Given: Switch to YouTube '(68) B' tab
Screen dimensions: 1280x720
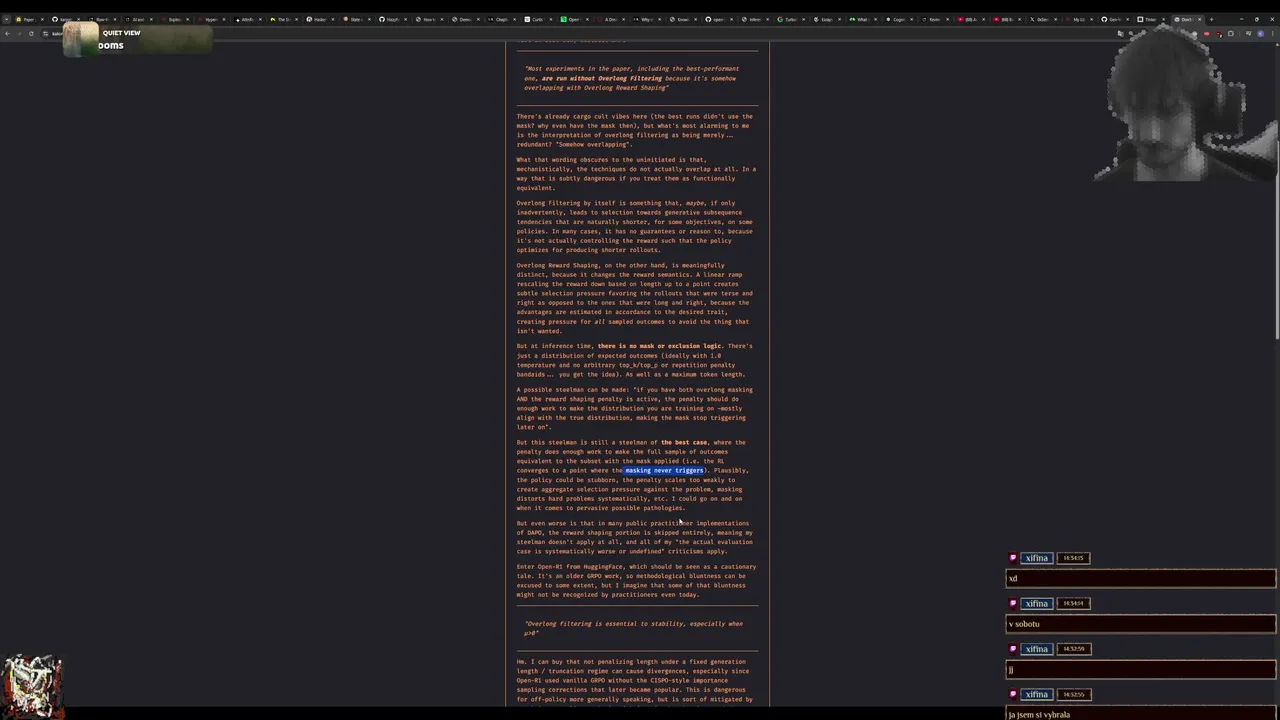Looking at the screenshot, I should 1008,19.
